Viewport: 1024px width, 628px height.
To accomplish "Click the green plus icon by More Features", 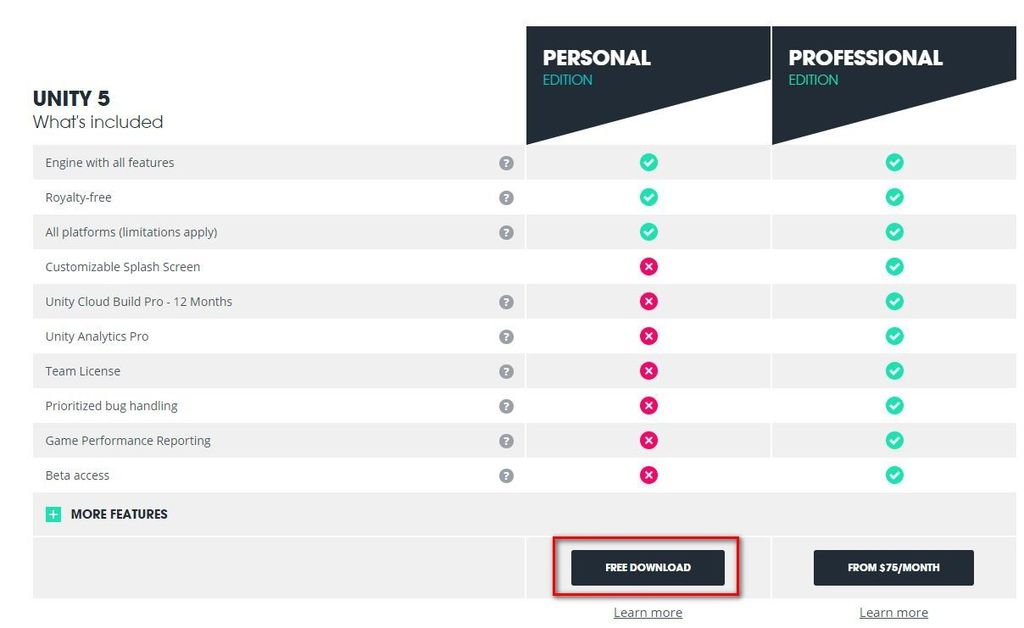I will pos(53,514).
